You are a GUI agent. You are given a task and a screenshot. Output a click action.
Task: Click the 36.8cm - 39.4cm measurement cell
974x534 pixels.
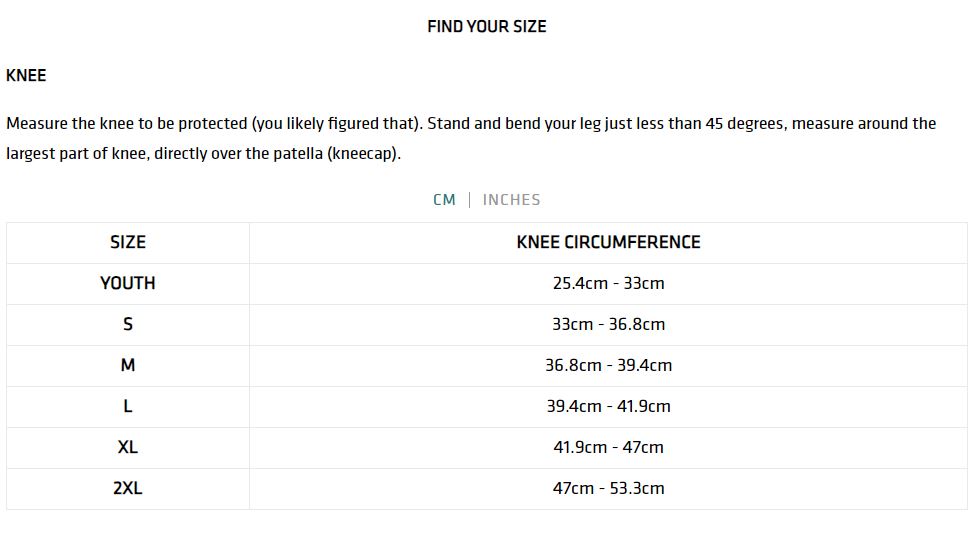[608, 365]
